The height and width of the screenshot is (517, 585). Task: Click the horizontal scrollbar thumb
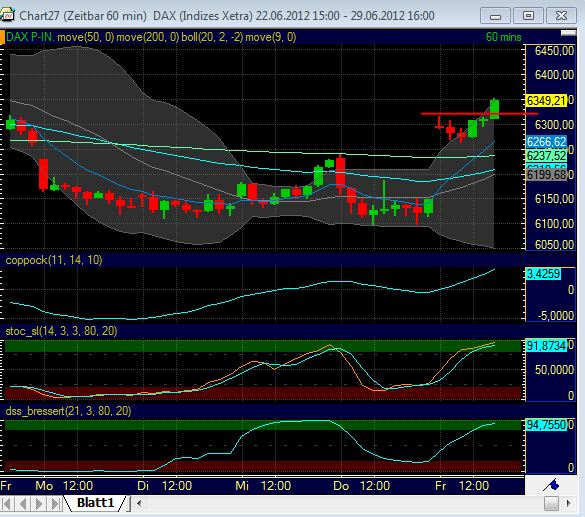coord(551,504)
